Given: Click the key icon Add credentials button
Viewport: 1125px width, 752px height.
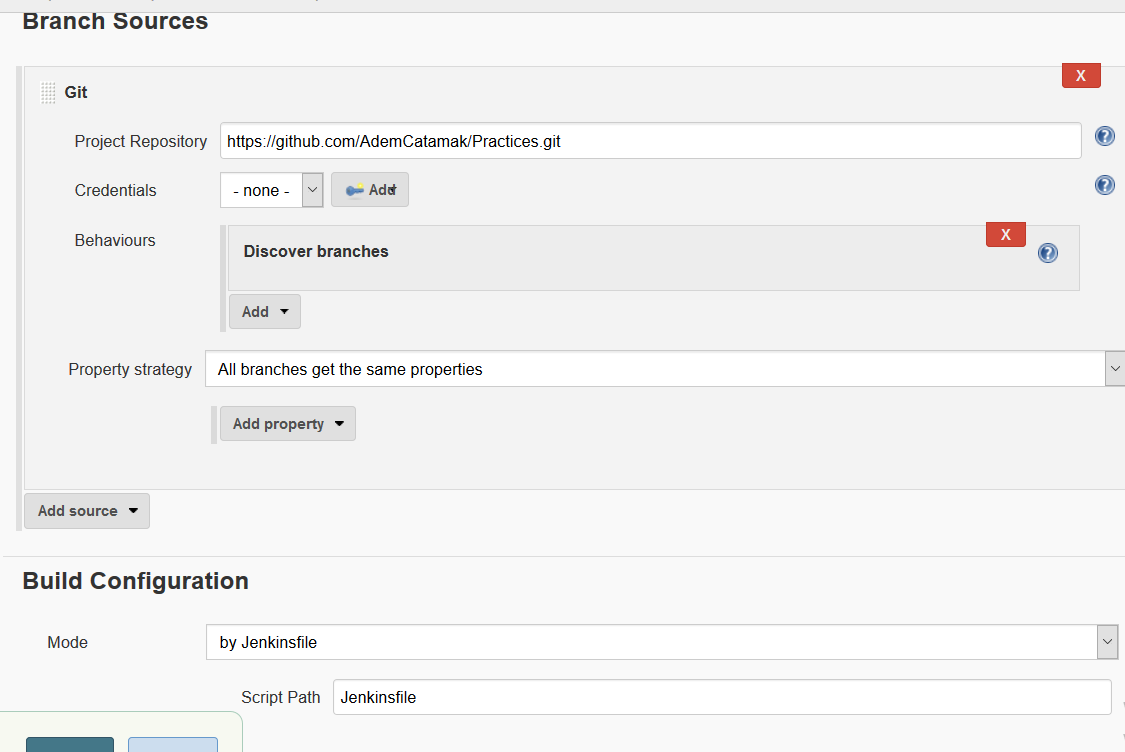Looking at the screenshot, I should (x=370, y=189).
